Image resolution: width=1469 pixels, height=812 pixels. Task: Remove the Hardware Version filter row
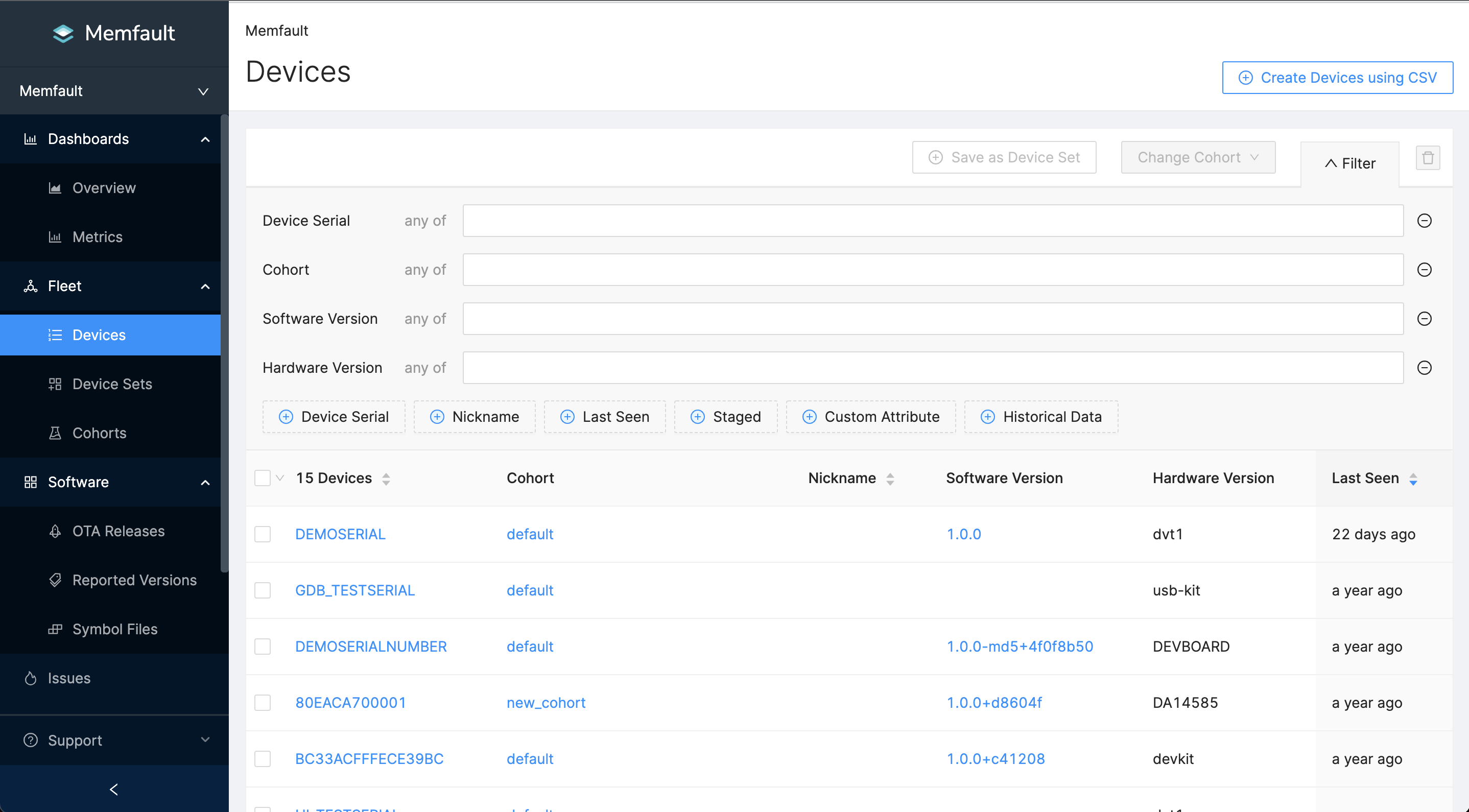coord(1425,368)
